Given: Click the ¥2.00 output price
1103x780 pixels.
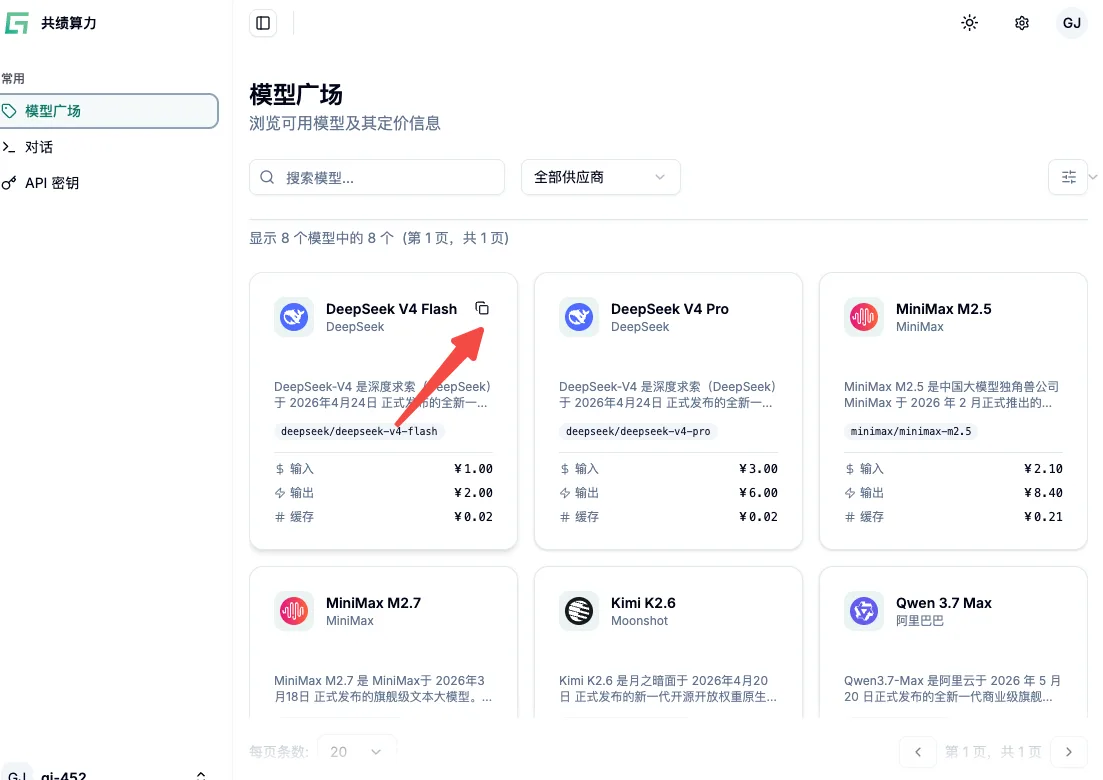Looking at the screenshot, I should (x=473, y=492).
